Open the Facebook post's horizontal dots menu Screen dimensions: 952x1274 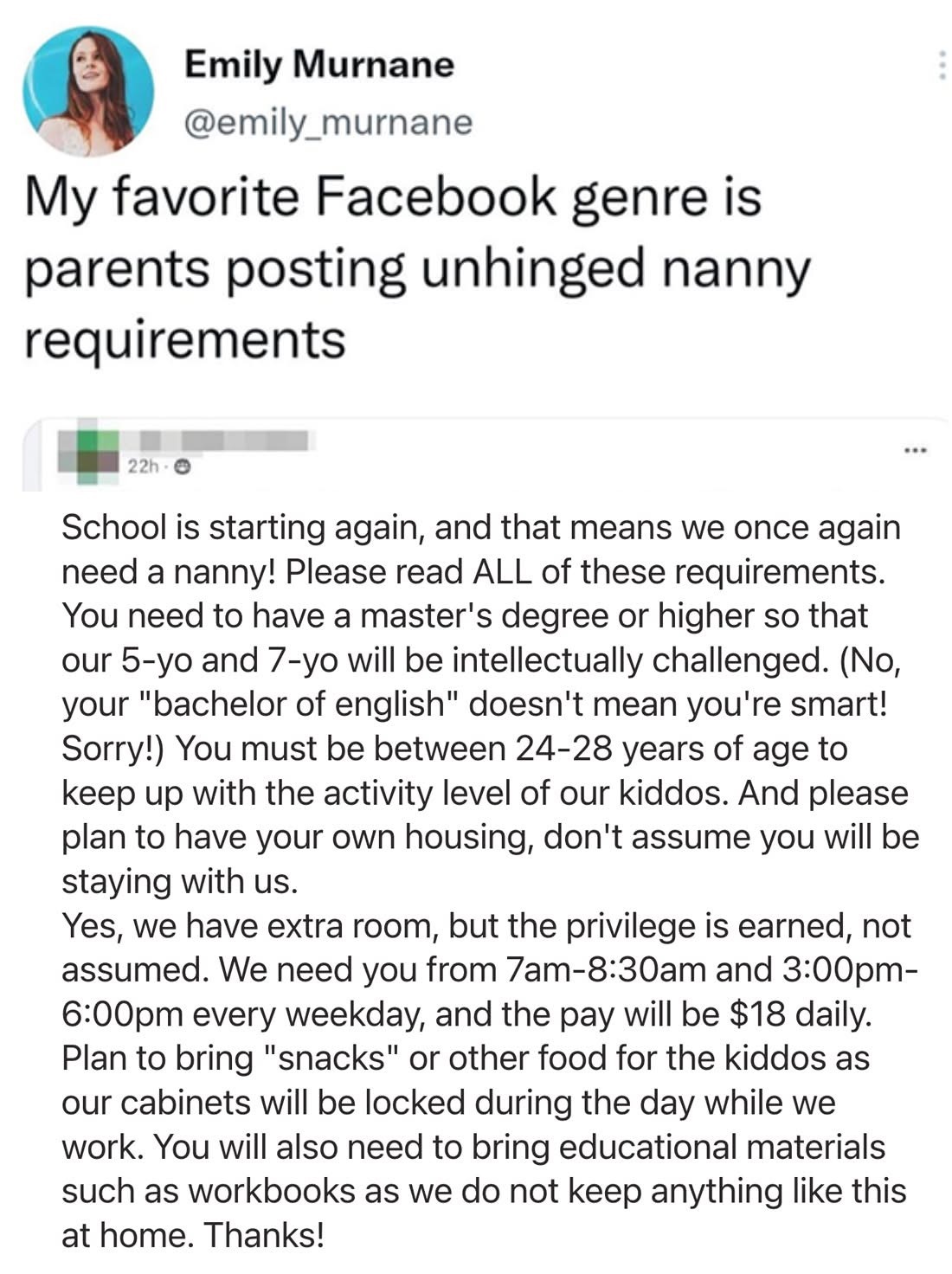tap(915, 450)
